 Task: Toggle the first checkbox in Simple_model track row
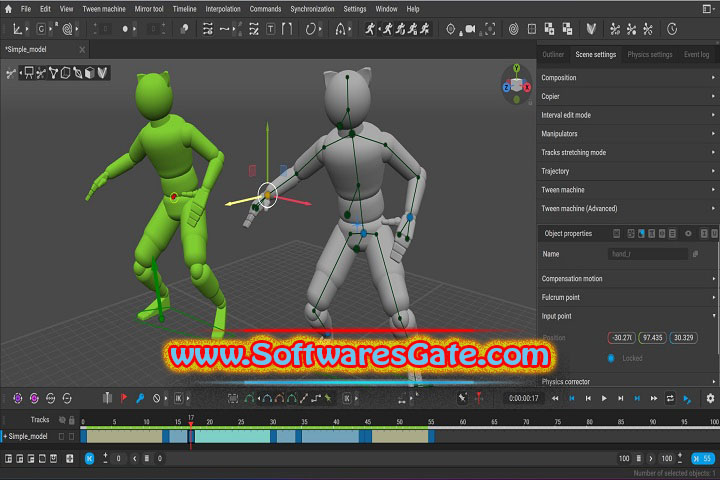click(62, 436)
